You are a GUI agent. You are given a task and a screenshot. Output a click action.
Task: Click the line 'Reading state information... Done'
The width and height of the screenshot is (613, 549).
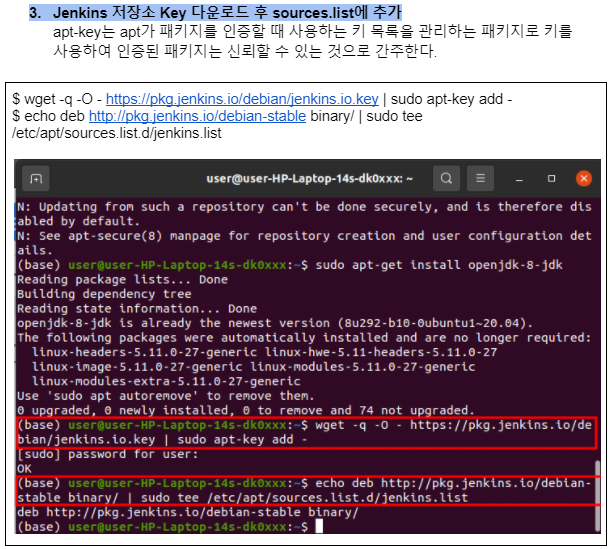tap(137, 309)
